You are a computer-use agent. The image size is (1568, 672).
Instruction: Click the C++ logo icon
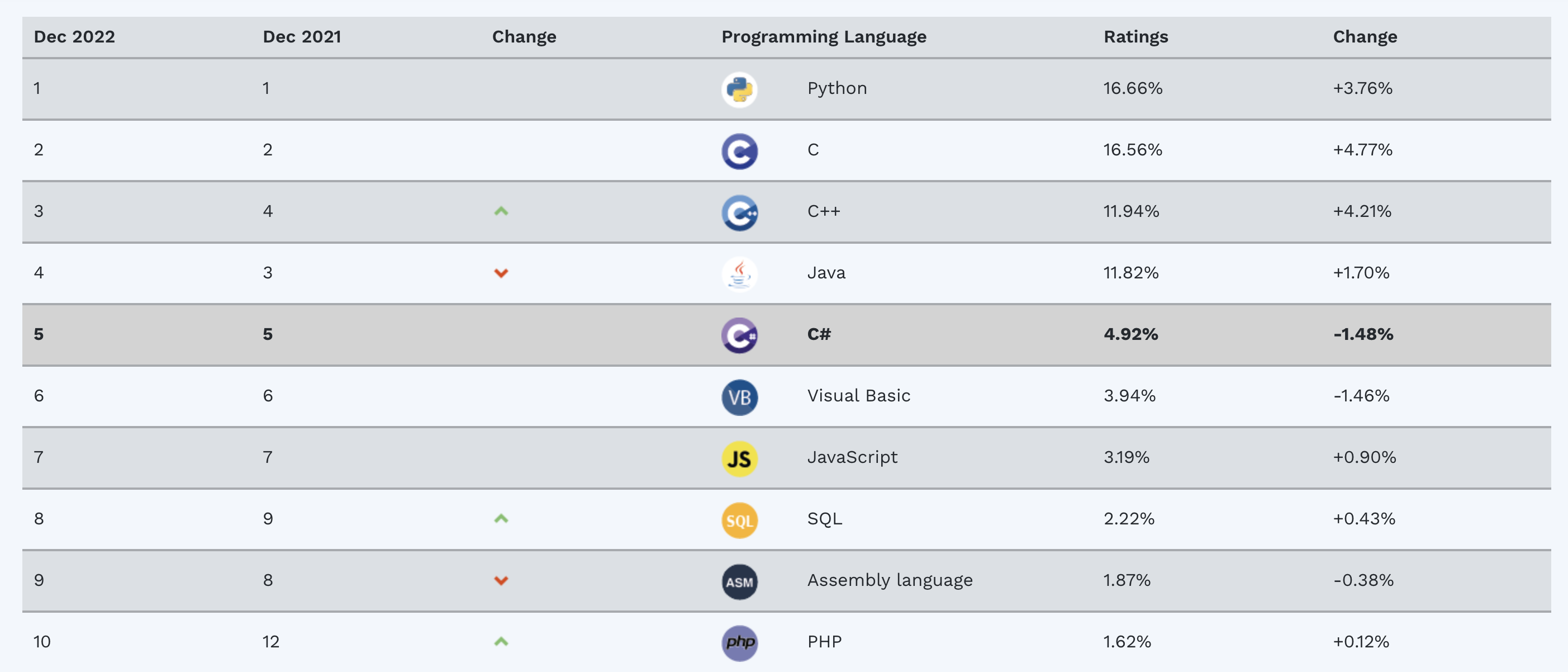coord(739,212)
